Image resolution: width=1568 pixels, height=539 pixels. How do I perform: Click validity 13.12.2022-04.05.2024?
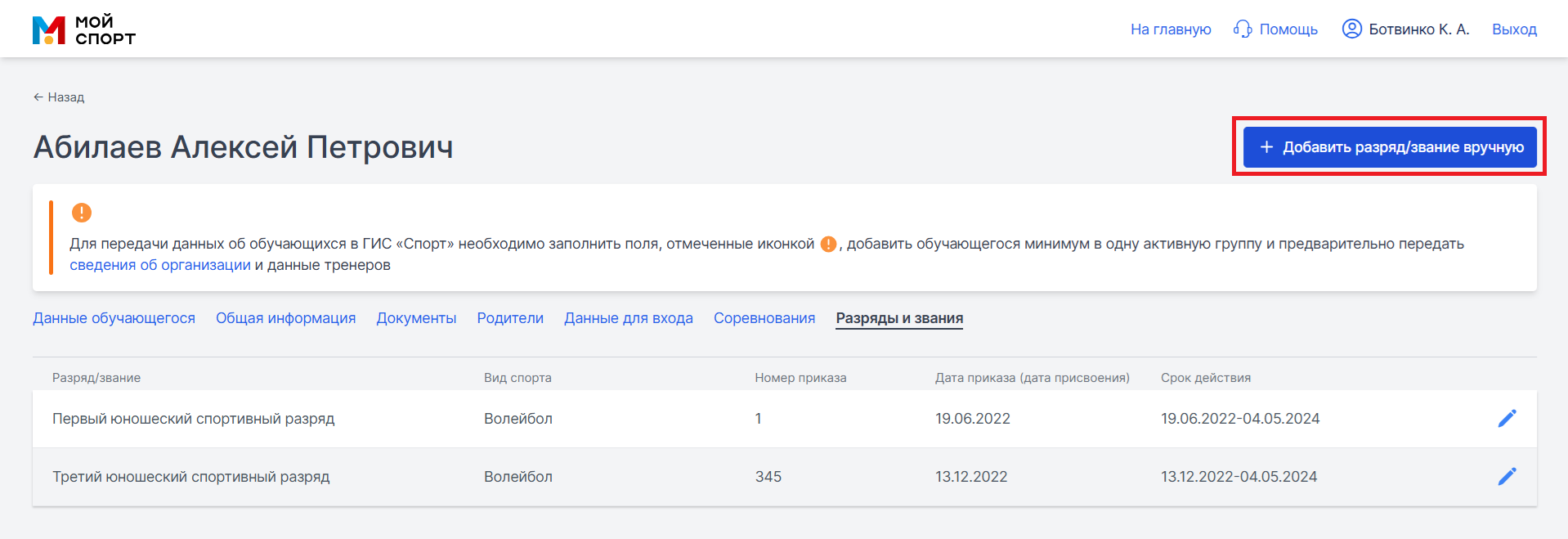(x=1239, y=477)
